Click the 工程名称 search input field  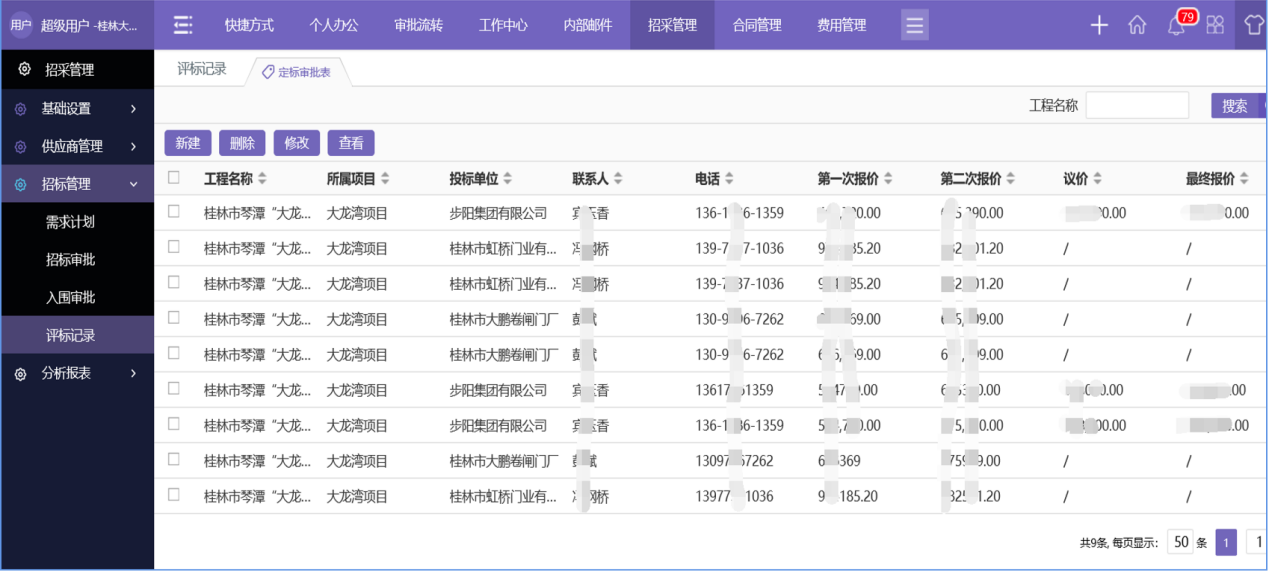pos(1137,106)
